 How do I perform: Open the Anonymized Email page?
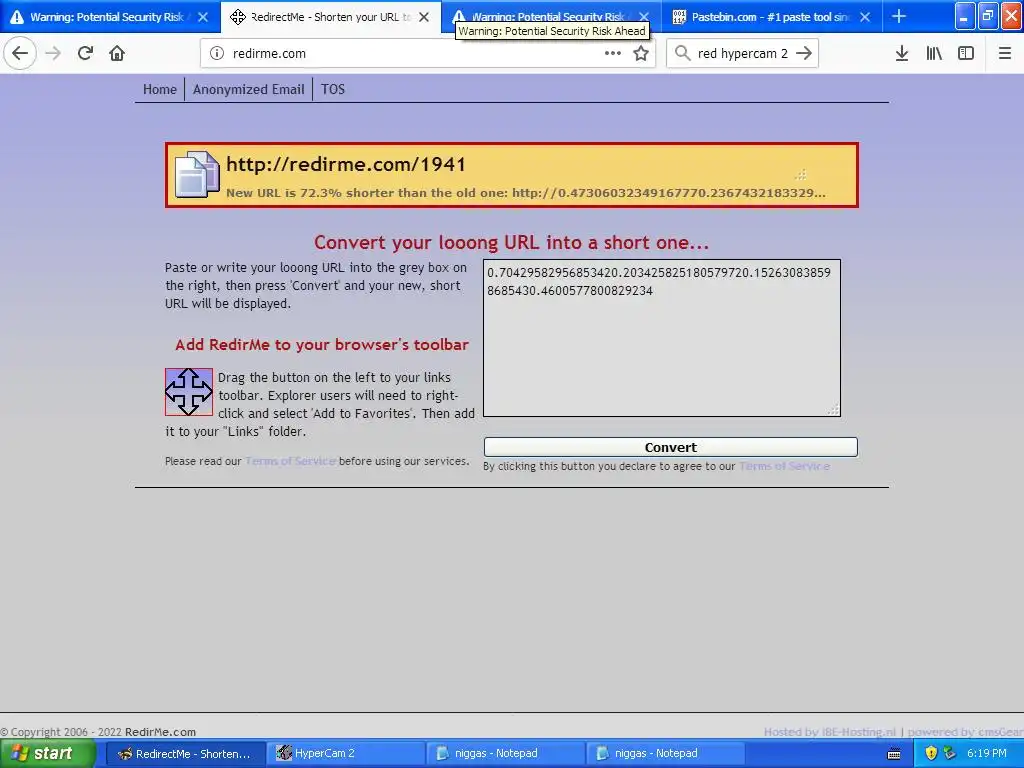249,89
